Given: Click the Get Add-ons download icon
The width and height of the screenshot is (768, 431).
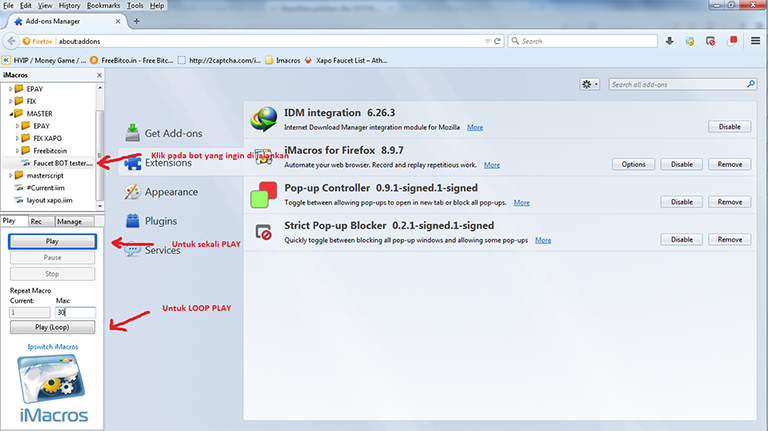Looking at the screenshot, I should pyautogui.click(x=132, y=133).
